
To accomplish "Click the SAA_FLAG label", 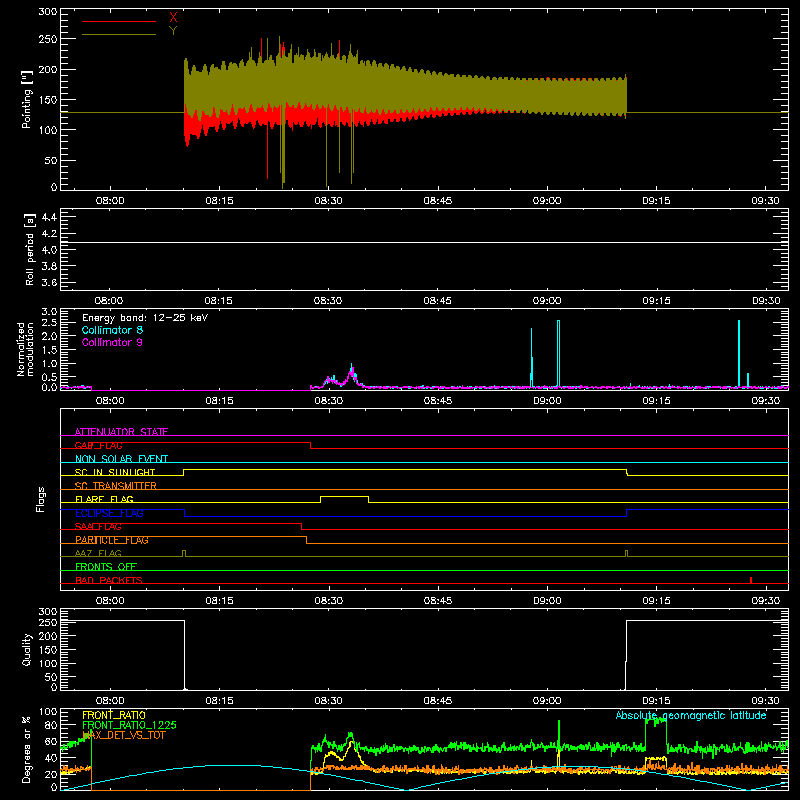I will pos(98,526).
